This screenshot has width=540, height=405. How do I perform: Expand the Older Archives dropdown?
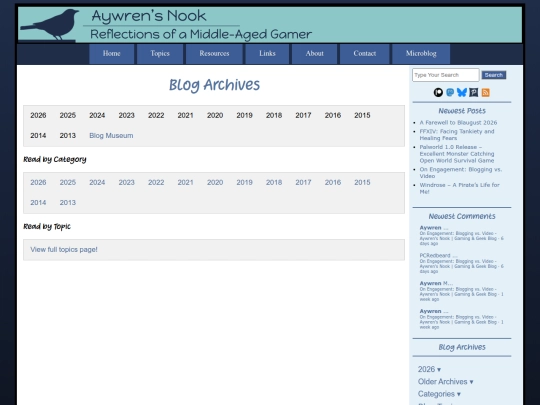[445, 382]
